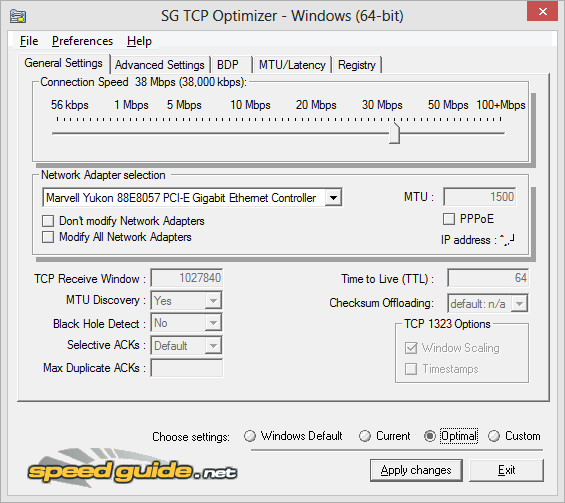565x503 pixels.
Task: Select the Windows Default radio button
Action: click(x=250, y=436)
